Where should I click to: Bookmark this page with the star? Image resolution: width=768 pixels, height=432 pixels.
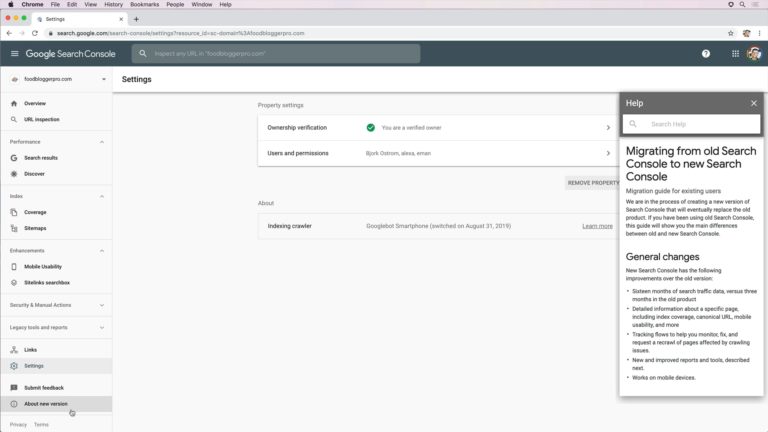[x=730, y=33]
